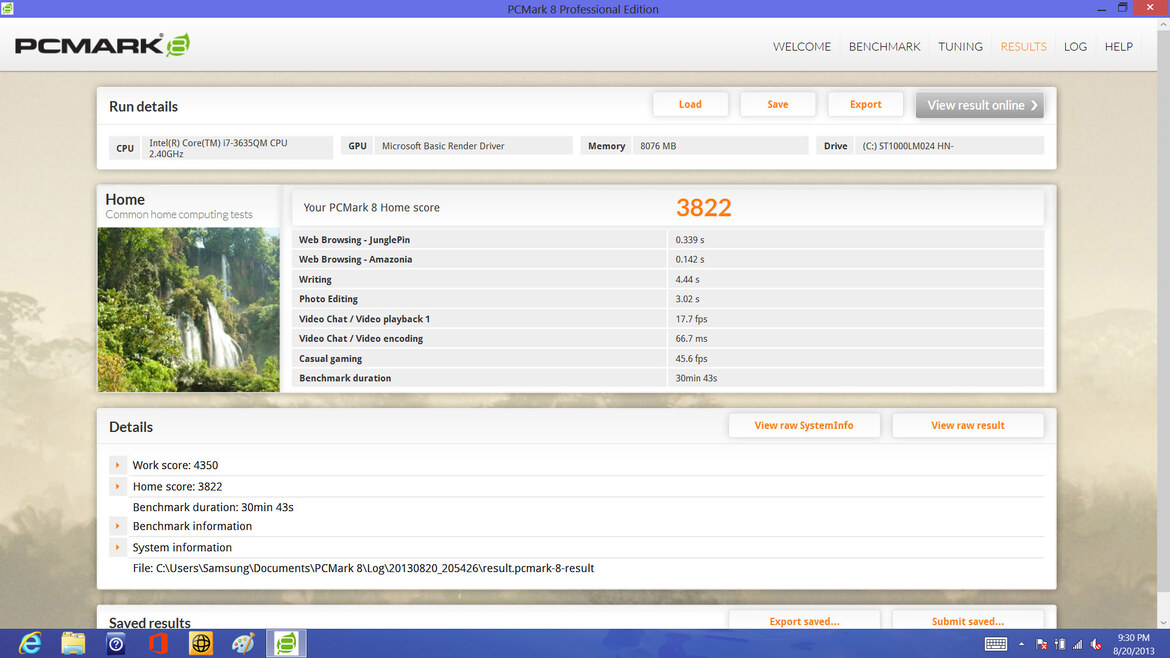
Task: Open the LOG tab
Action: (x=1075, y=46)
